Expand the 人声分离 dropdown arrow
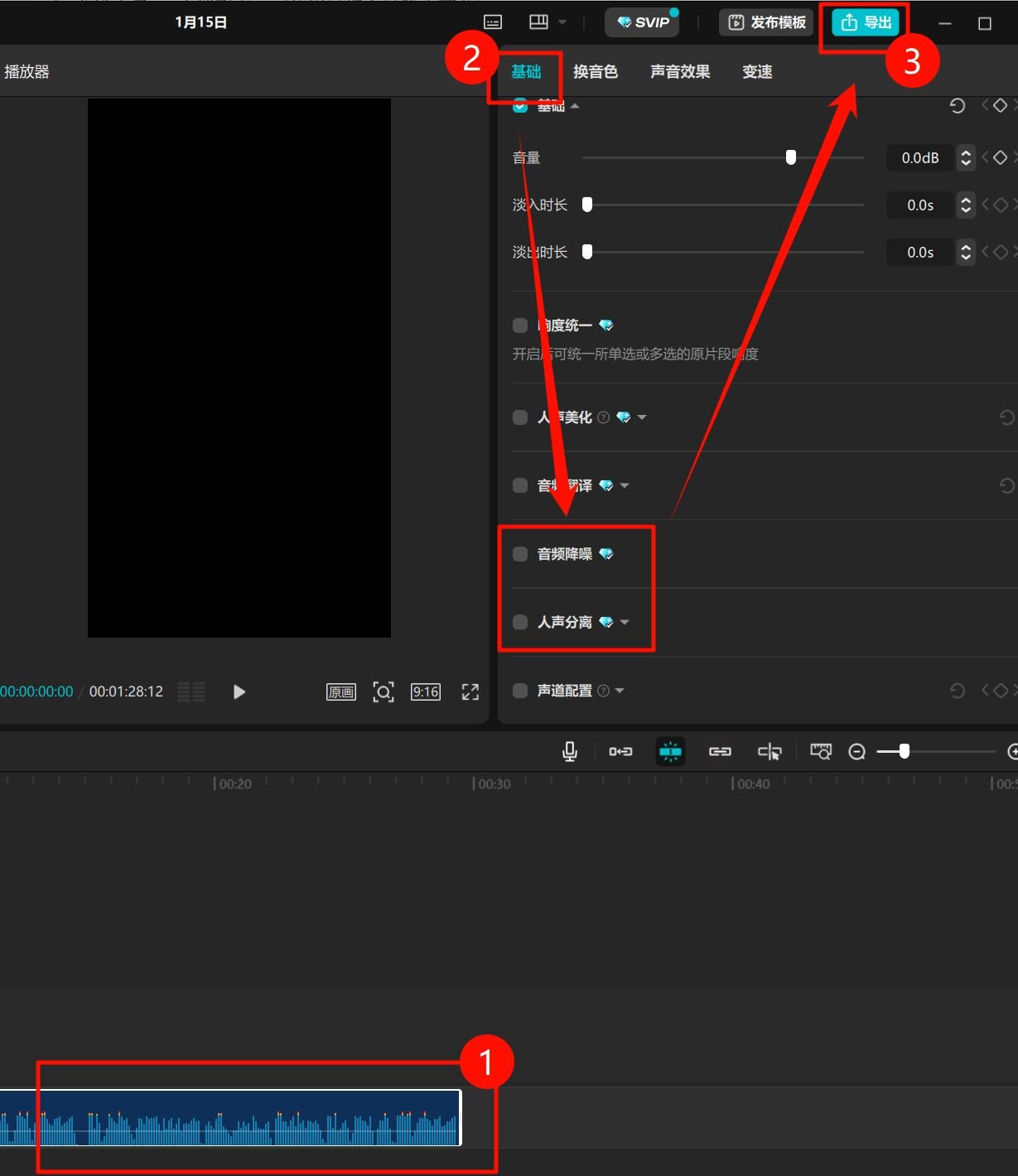 point(625,622)
